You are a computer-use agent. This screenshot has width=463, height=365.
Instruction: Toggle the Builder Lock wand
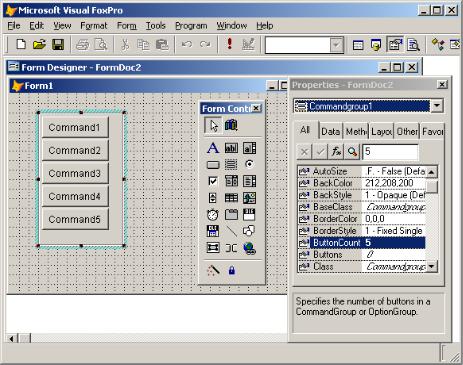coord(213,270)
